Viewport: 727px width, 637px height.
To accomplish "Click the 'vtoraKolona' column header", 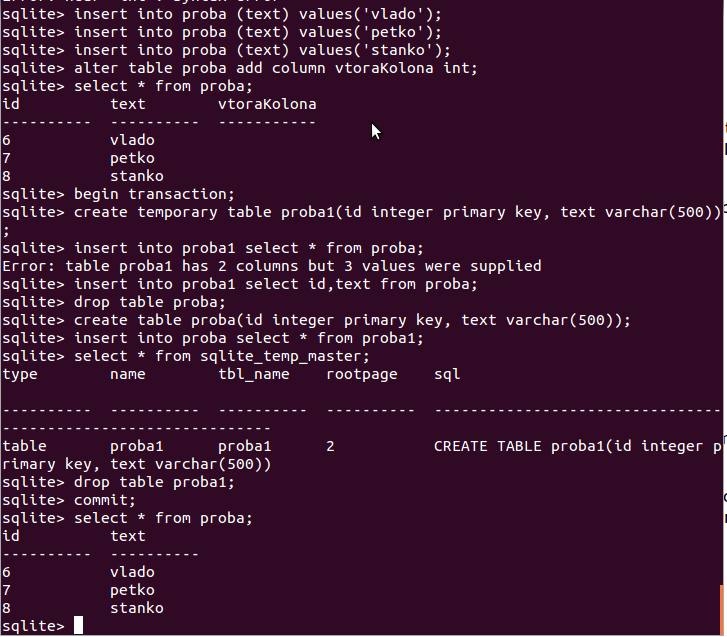I will click(267, 104).
